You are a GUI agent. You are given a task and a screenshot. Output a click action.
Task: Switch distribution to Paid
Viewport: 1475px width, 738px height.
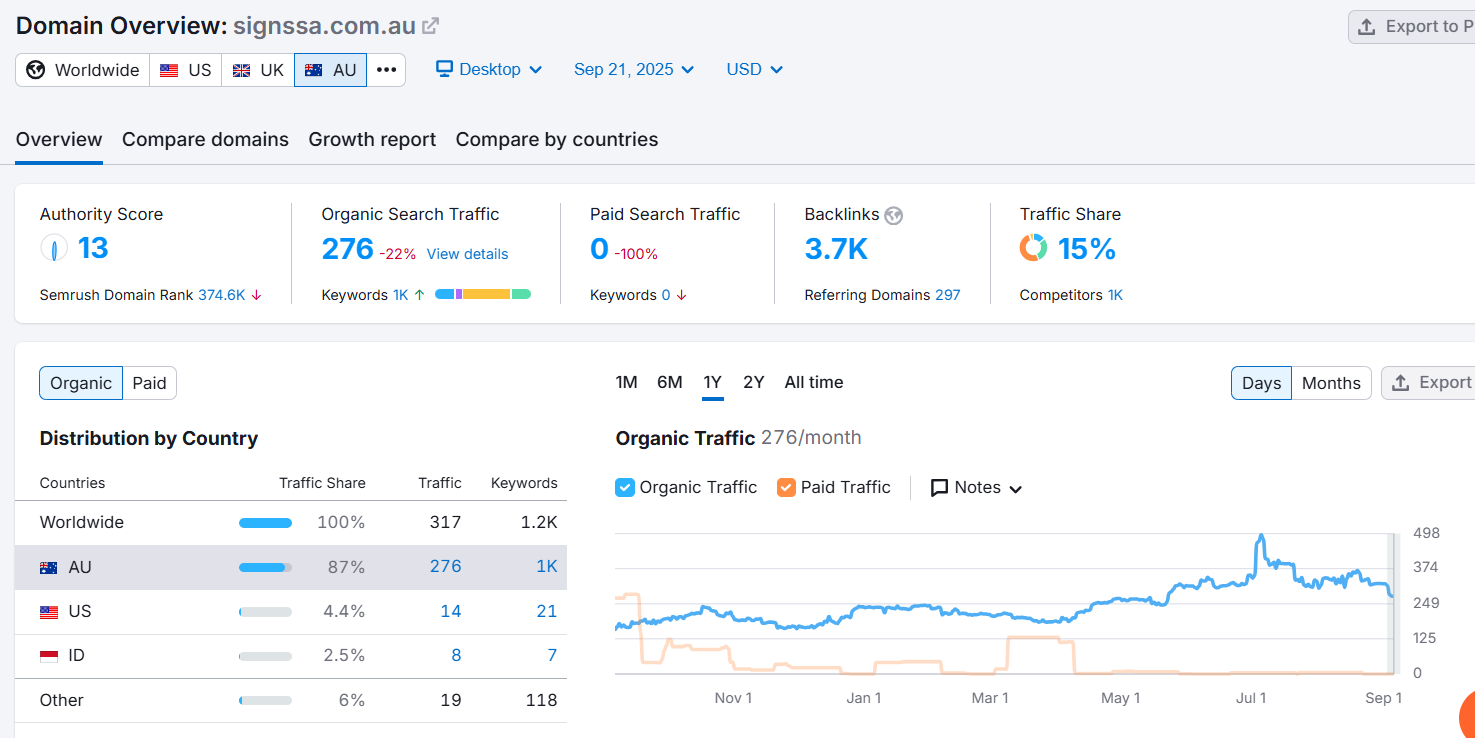click(x=150, y=383)
